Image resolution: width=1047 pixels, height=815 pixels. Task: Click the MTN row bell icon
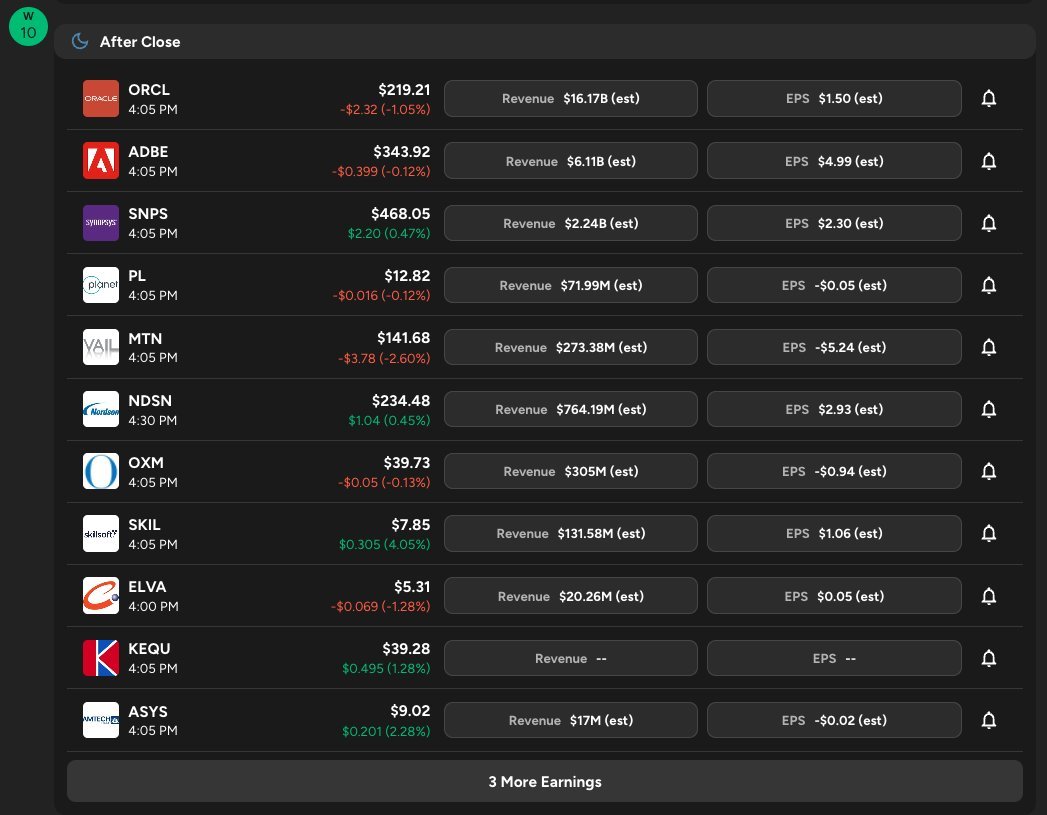[989, 347]
